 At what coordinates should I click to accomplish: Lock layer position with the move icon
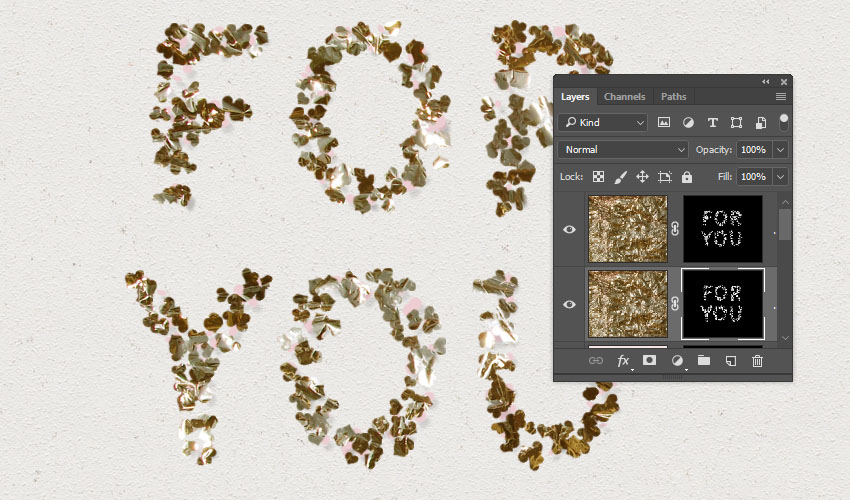(642, 177)
